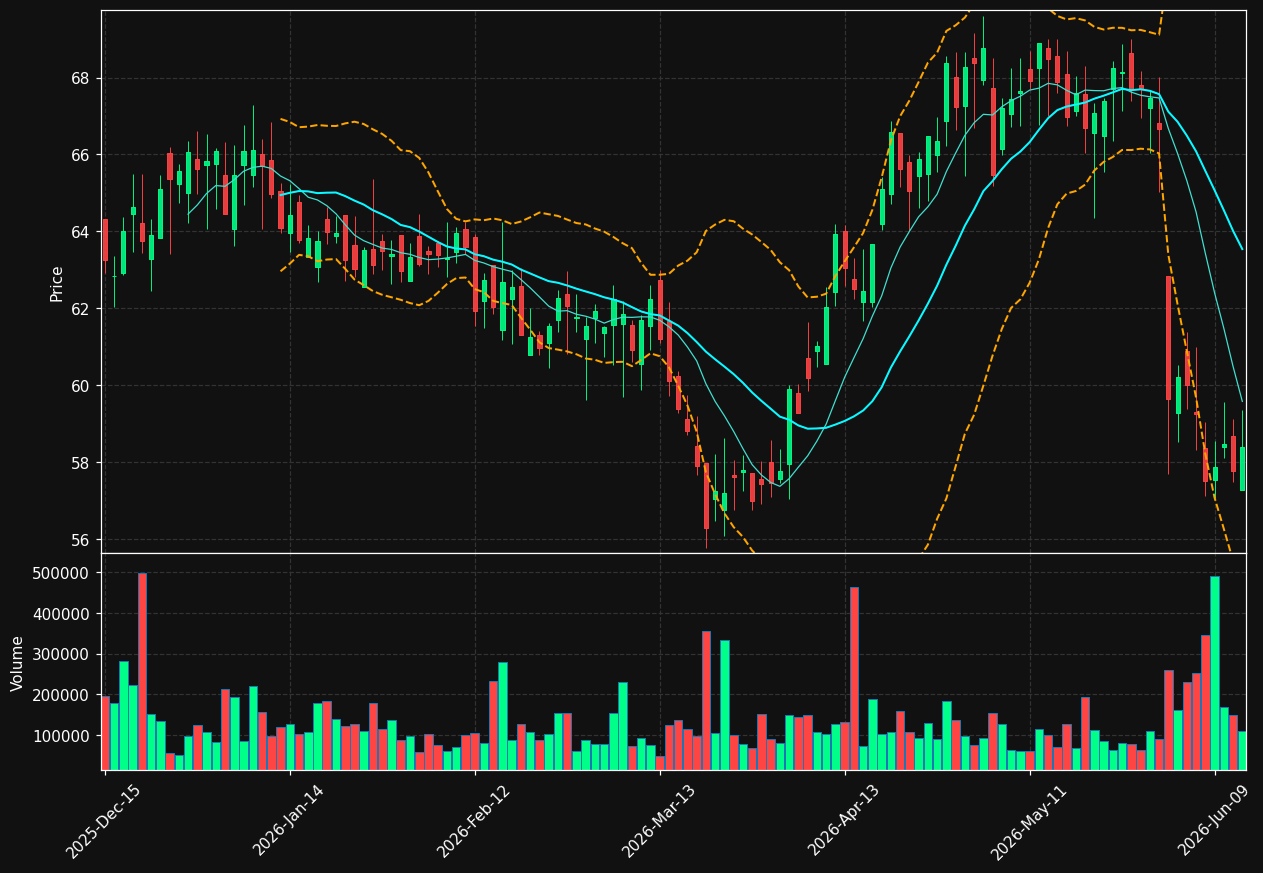1263x873 pixels.
Task: Pick the 2026-Feb-12 date label
Action: tap(473, 821)
